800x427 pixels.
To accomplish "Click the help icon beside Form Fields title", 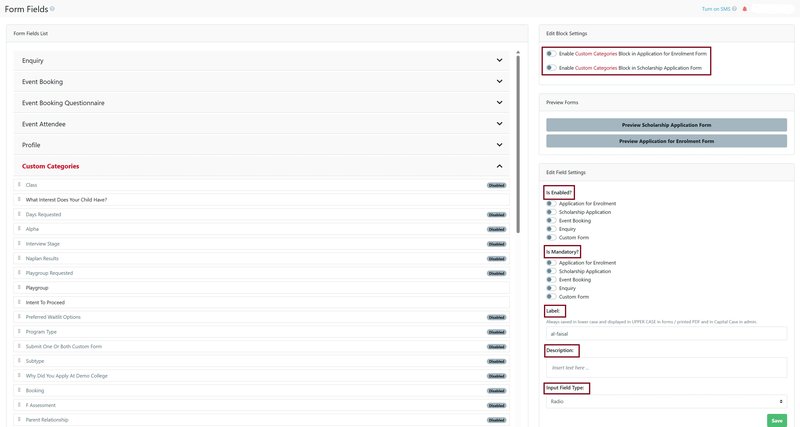I will [x=53, y=9].
